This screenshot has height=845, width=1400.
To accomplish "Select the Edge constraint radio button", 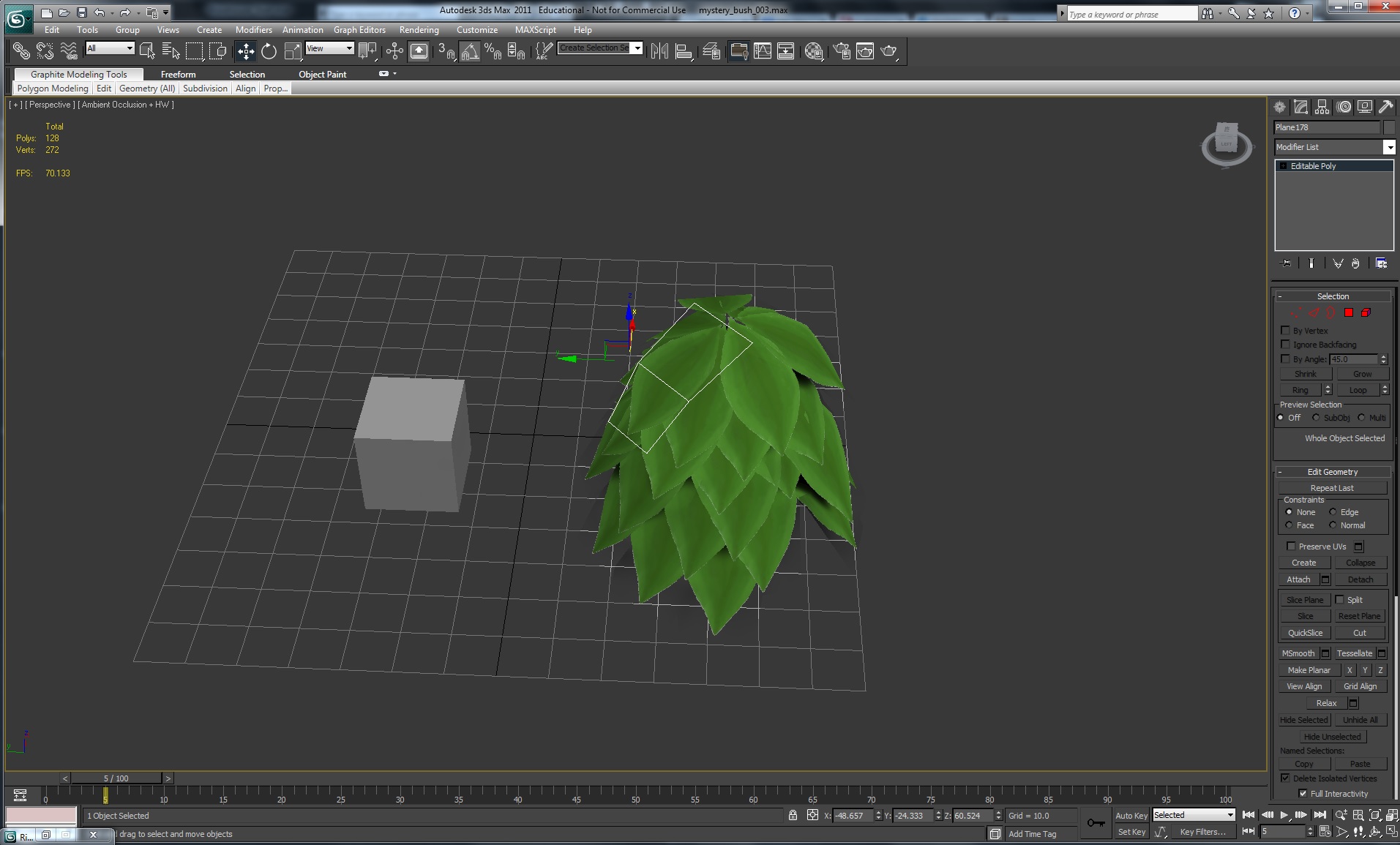I will 1333,512.
